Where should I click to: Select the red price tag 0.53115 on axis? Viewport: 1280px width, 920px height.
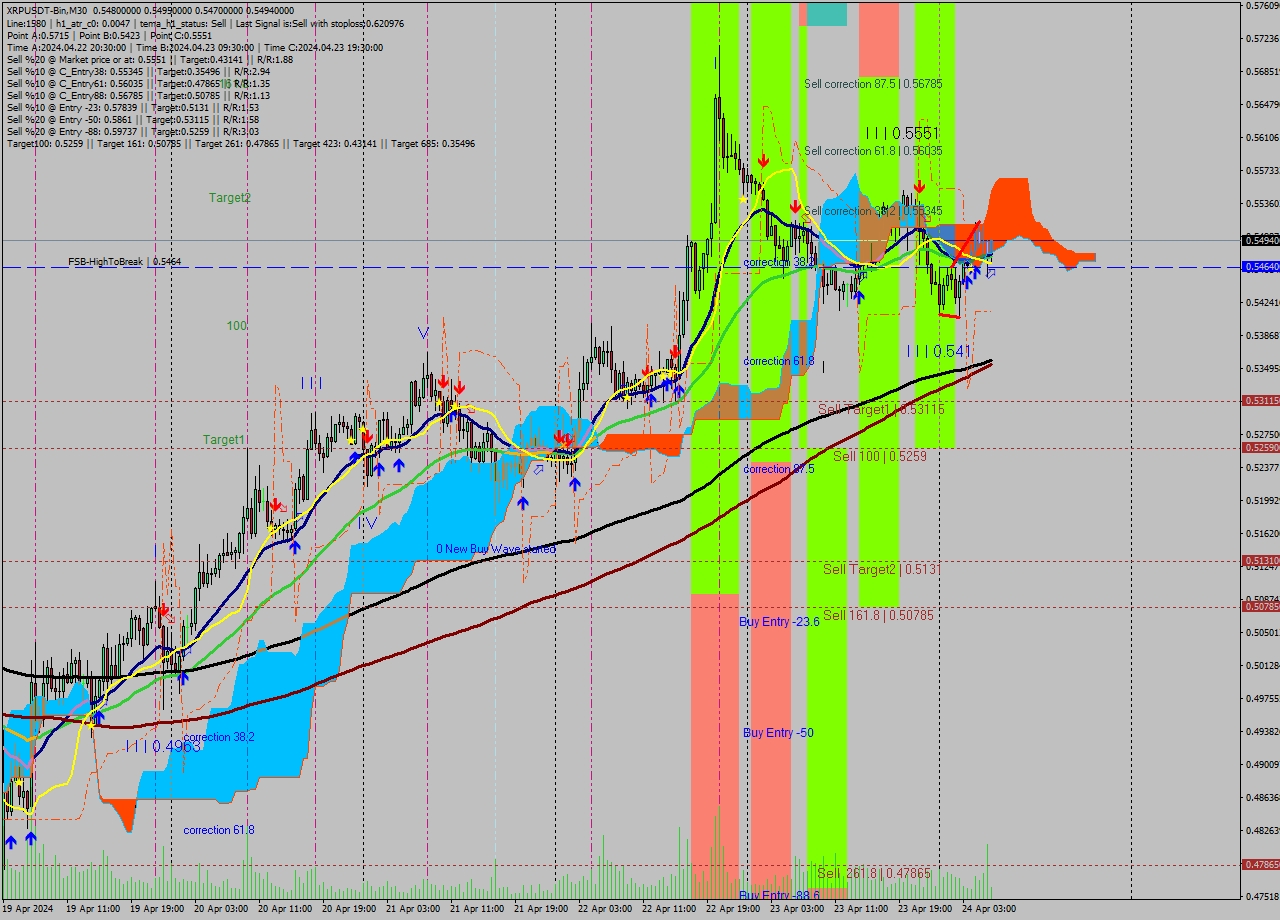pyautogui.click(x=1260, y=400)
